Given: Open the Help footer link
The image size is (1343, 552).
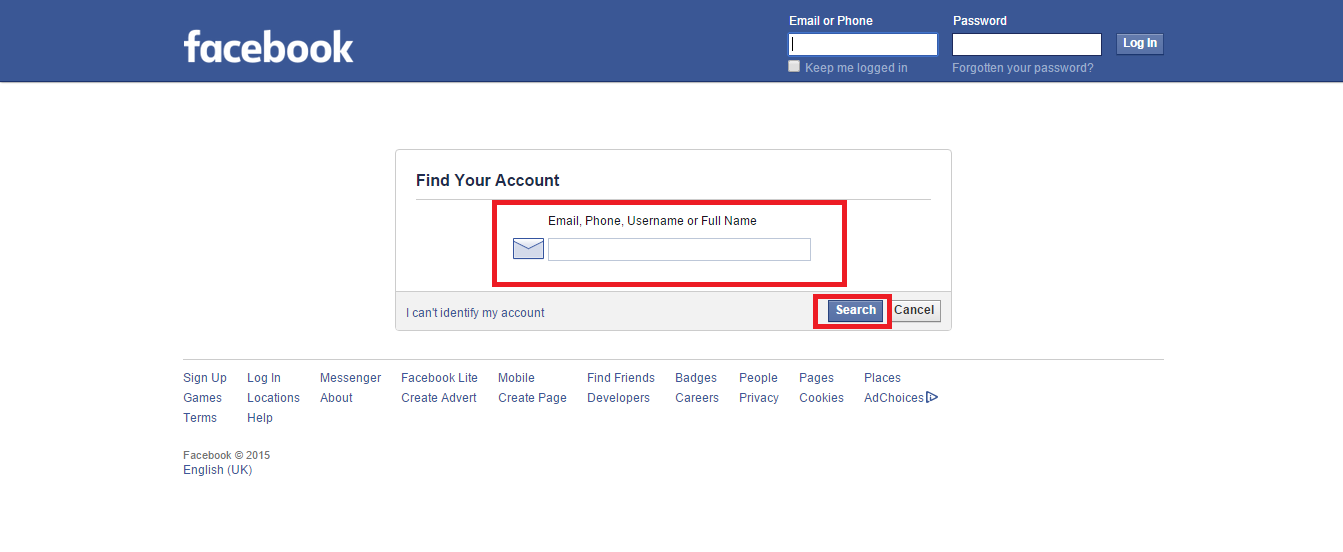Looking at the screenshot, I should 260,418.
